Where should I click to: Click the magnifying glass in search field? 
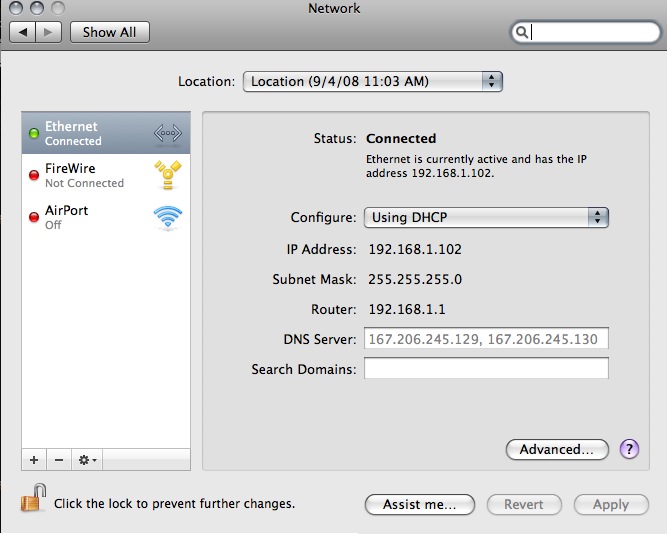[523, 32]
